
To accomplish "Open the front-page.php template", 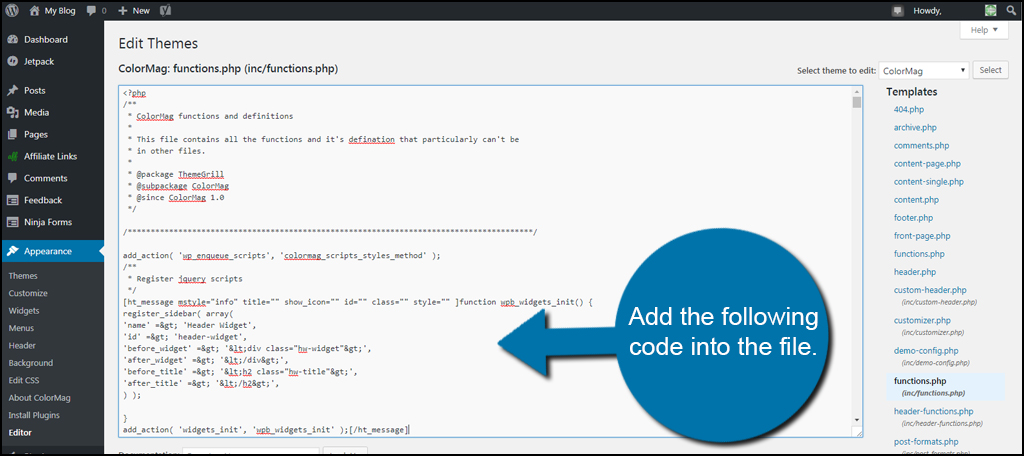I will click(x=922, y=236).
